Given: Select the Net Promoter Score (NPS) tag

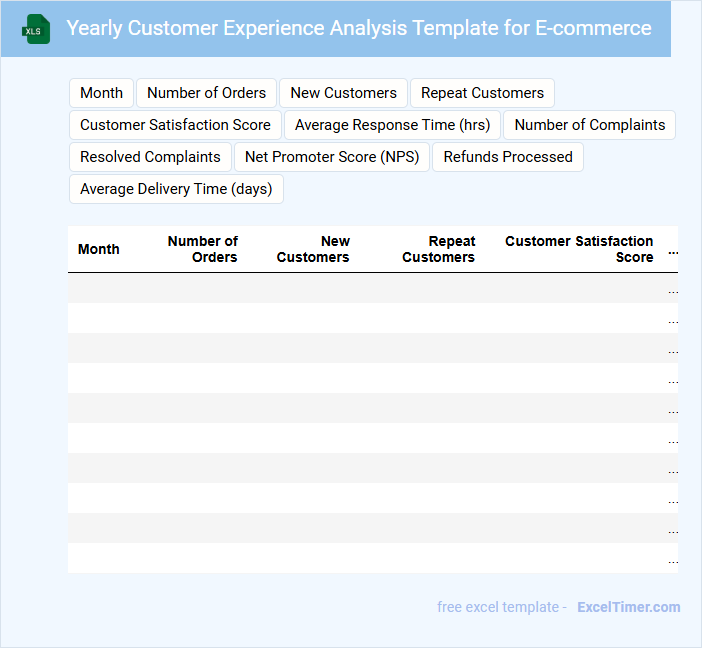Looking at the screenshot, I should (x=332, y=157).
